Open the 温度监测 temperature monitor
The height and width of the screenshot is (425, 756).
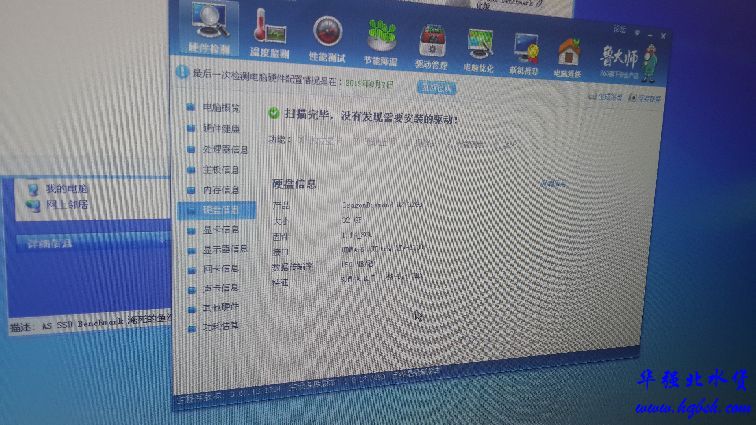[269, 33]
